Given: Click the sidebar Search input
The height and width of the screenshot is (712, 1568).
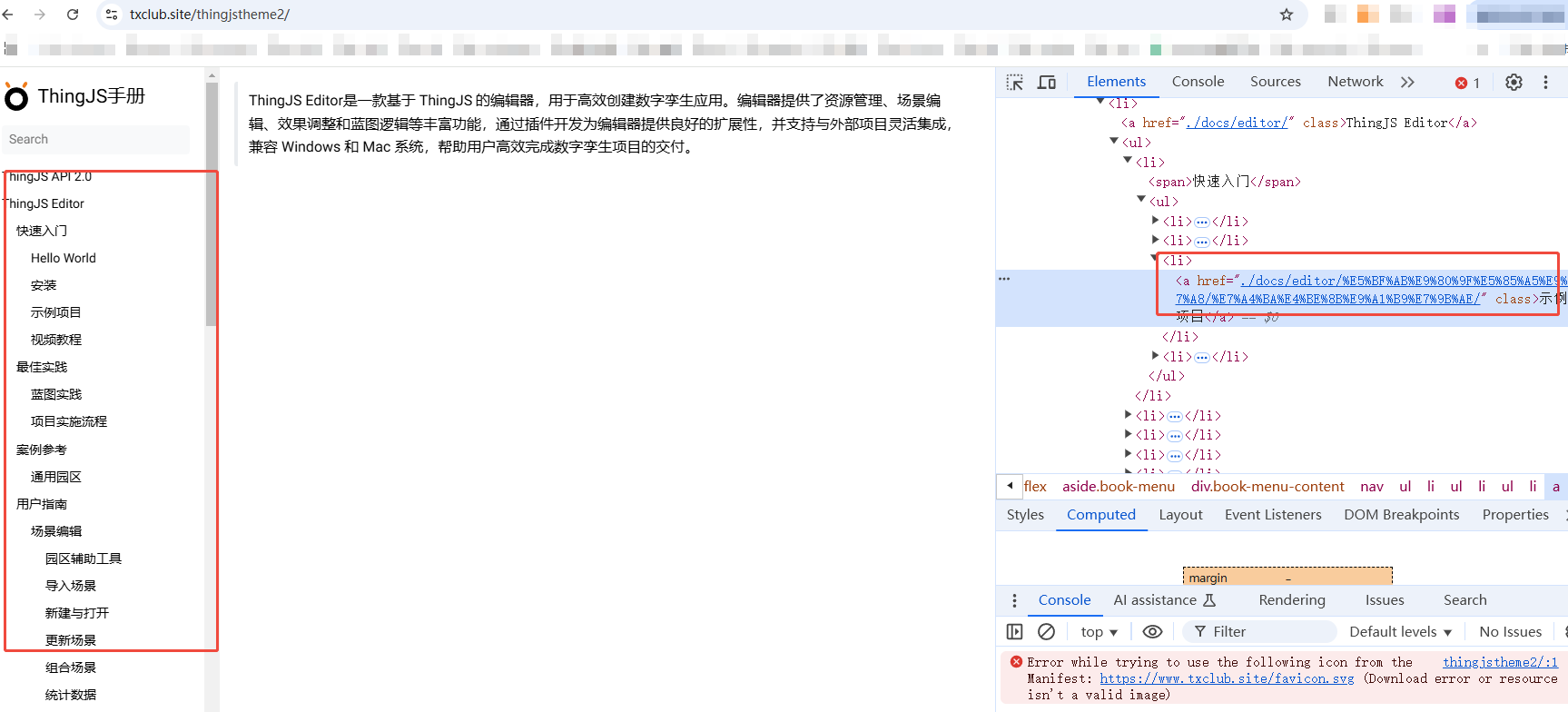Looking at the screenshot, I should coord(95,139).
